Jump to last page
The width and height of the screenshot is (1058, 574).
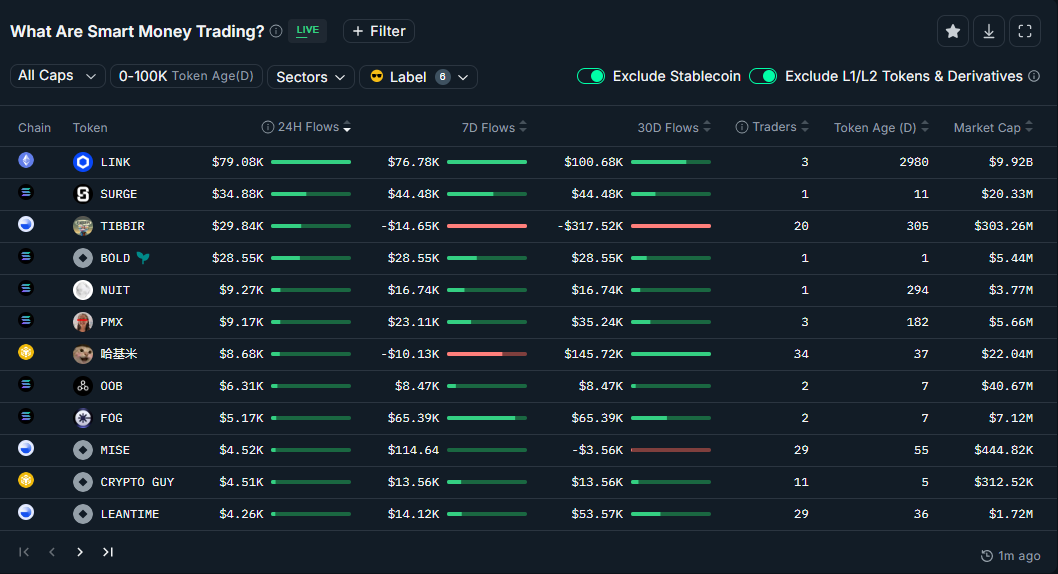tap(107, 552)
